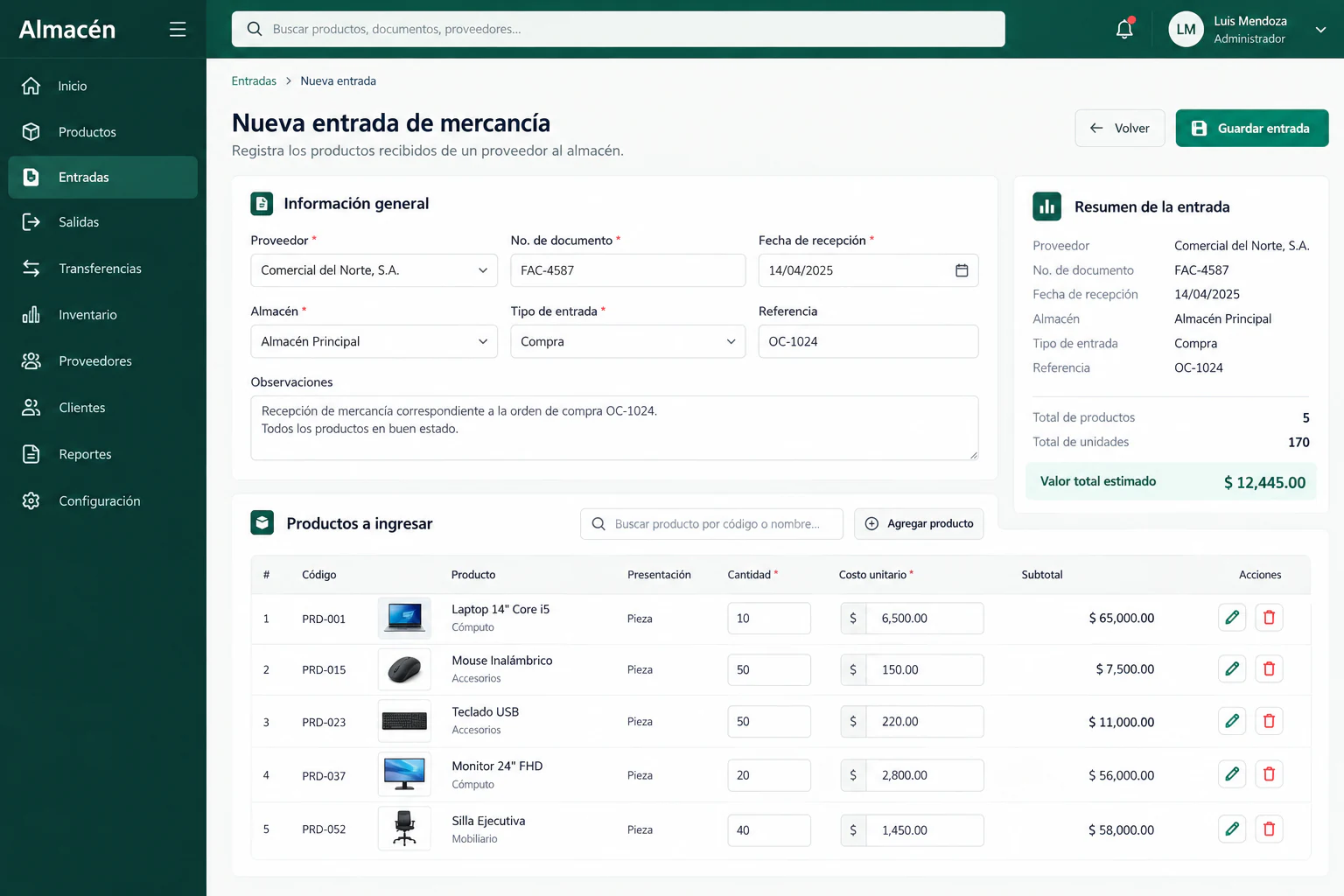Click the quantity field for Teclado USB
The height and width of the screenshot is (896, 1344).
(769, 722)
